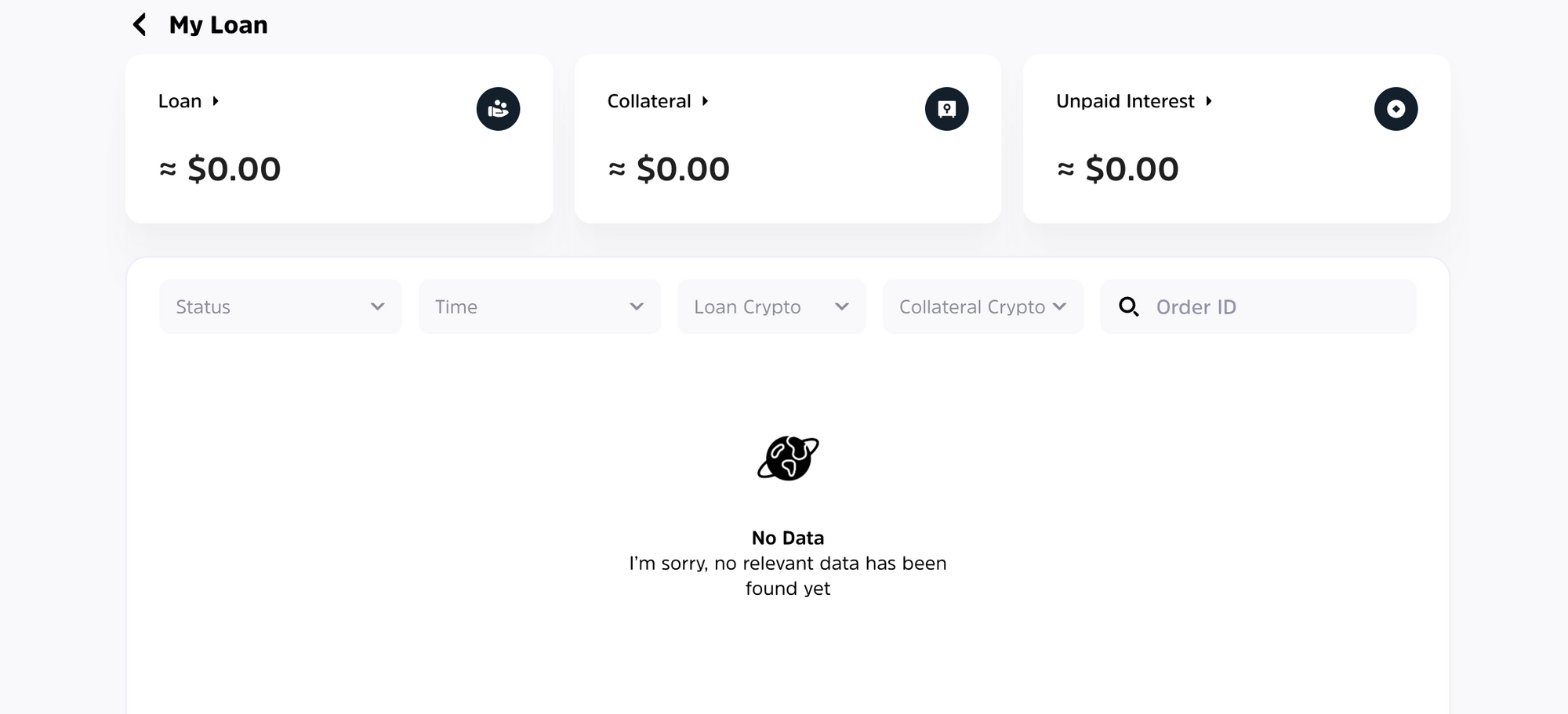Click the Unpaid Interest coin icon
Screen dimensions: 1568x714
tap(1396, 109)
